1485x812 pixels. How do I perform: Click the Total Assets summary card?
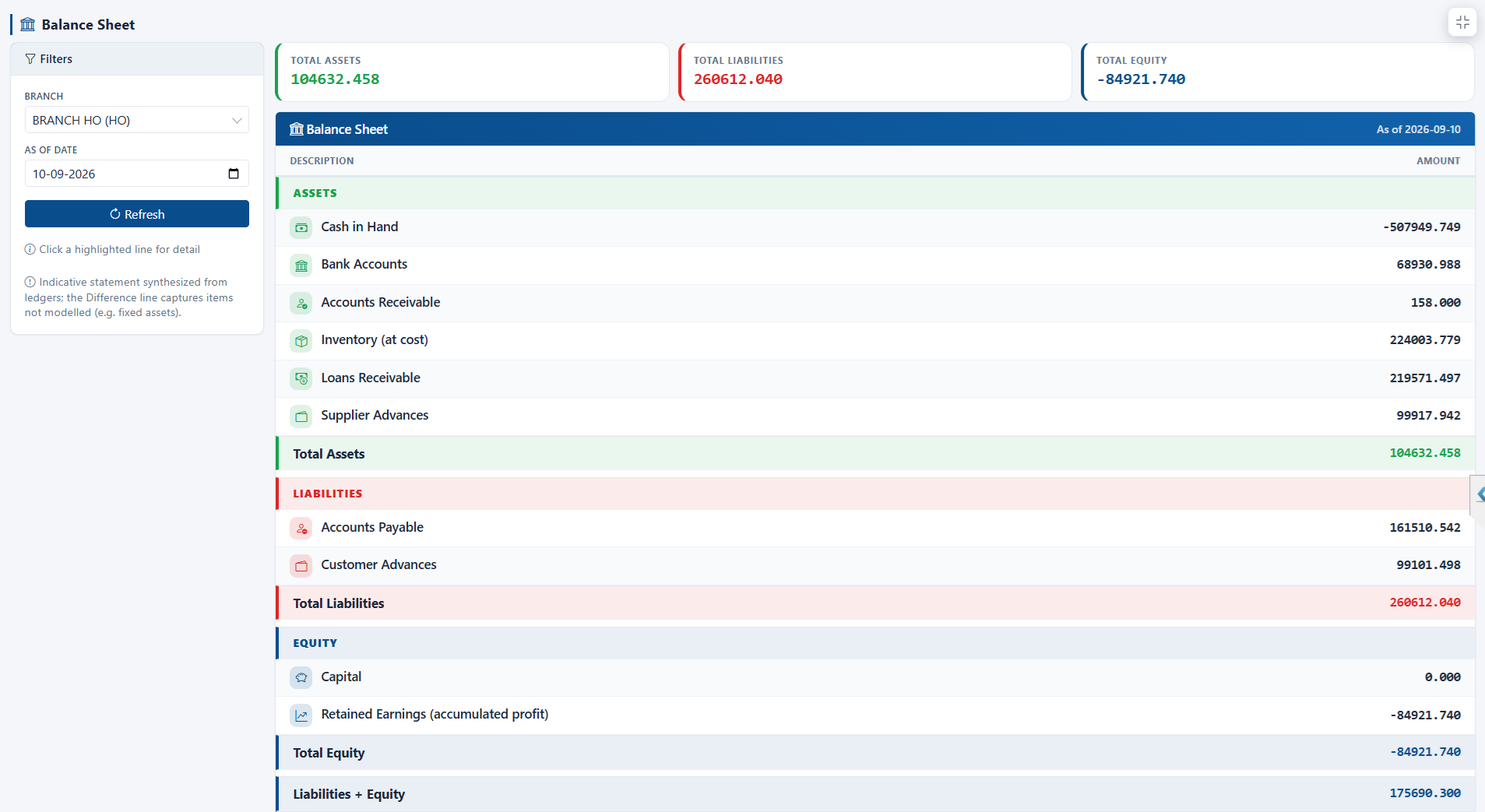click(472, 72)
